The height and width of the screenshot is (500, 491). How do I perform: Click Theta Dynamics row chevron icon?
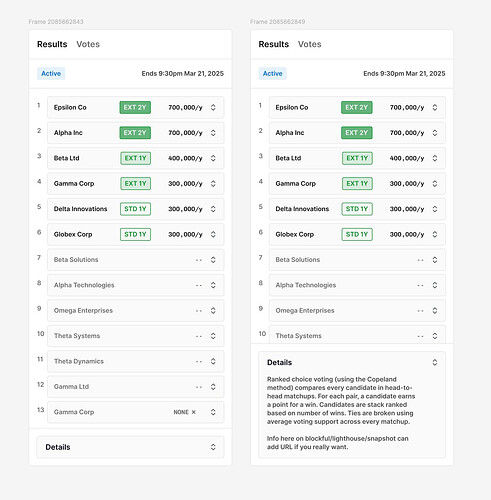tap(213, 361)
